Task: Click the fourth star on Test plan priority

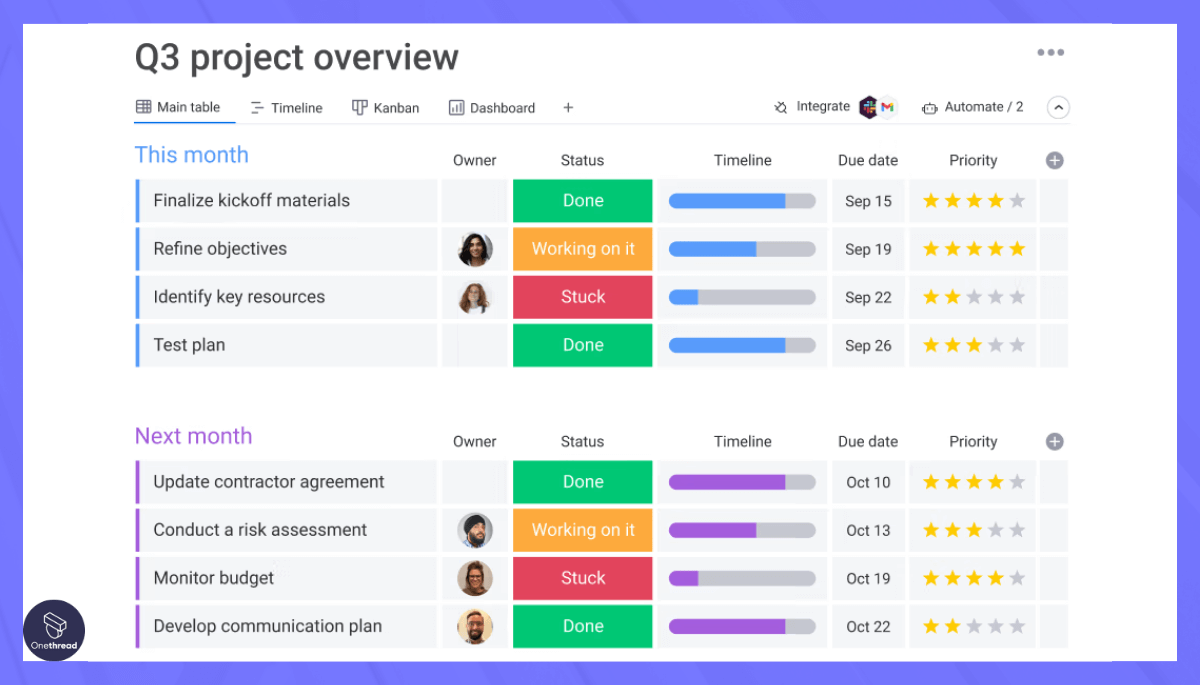Action: coord(994,345)
